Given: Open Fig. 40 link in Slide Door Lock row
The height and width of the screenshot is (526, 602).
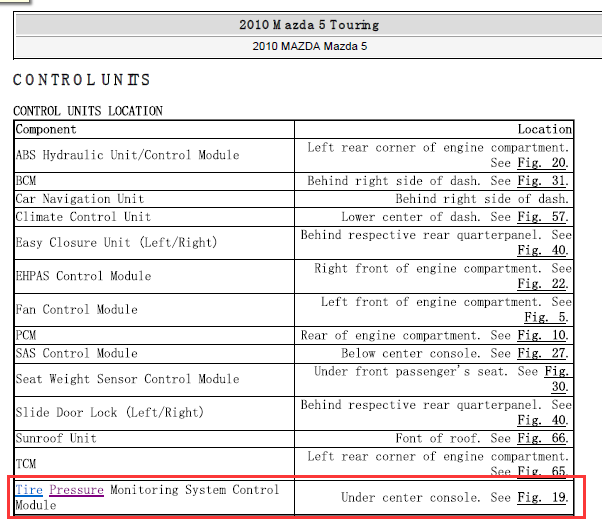Looking at the screenshot, I should click(542, 420).
